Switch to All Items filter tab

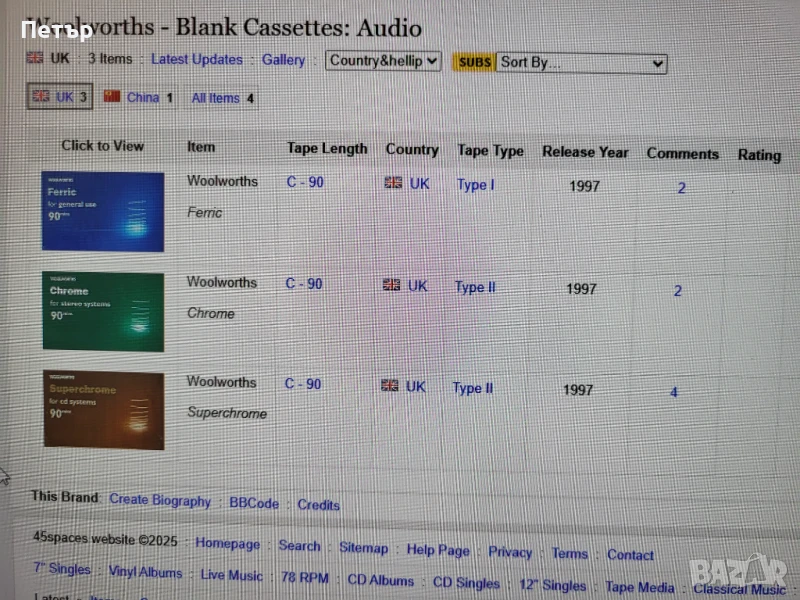(222, 98)
